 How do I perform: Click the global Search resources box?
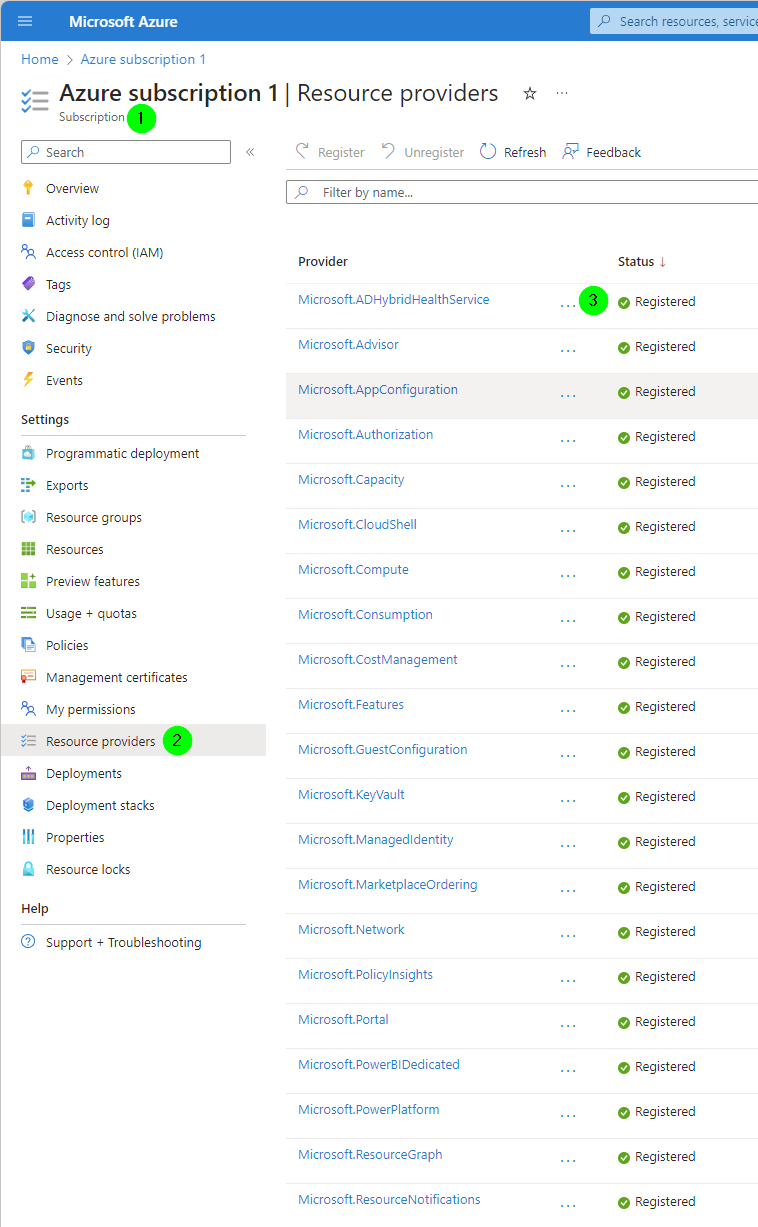coord(674,21)
